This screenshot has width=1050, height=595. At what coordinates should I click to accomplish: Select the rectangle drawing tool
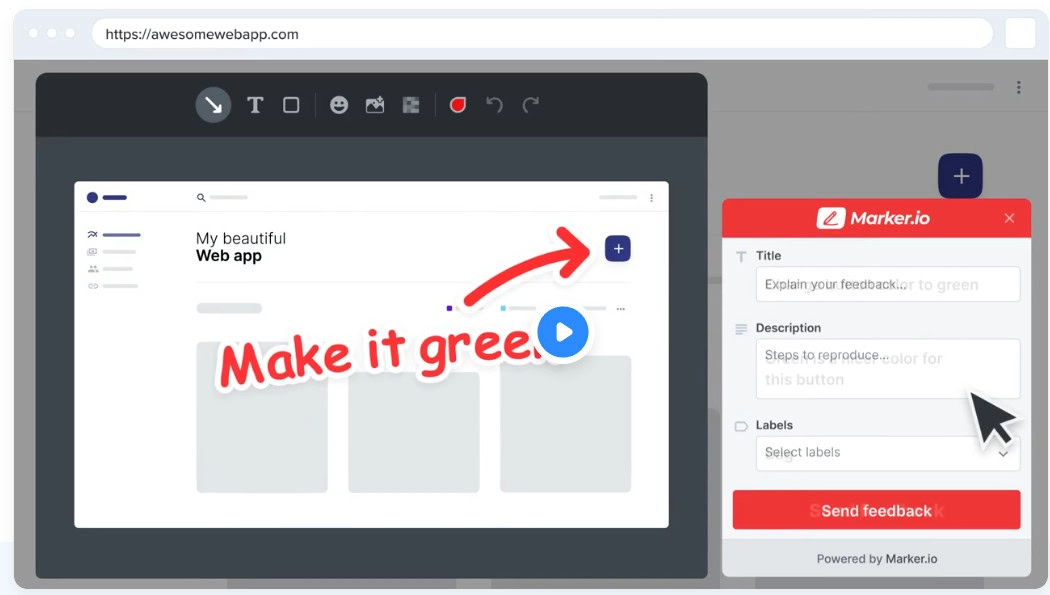point(290,104)
